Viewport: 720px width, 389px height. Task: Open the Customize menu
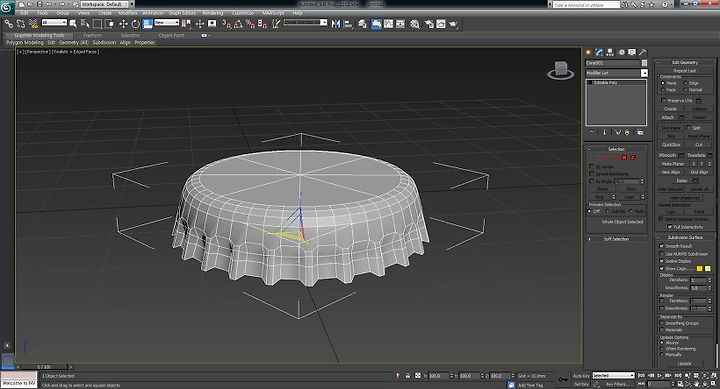(242, 13)
